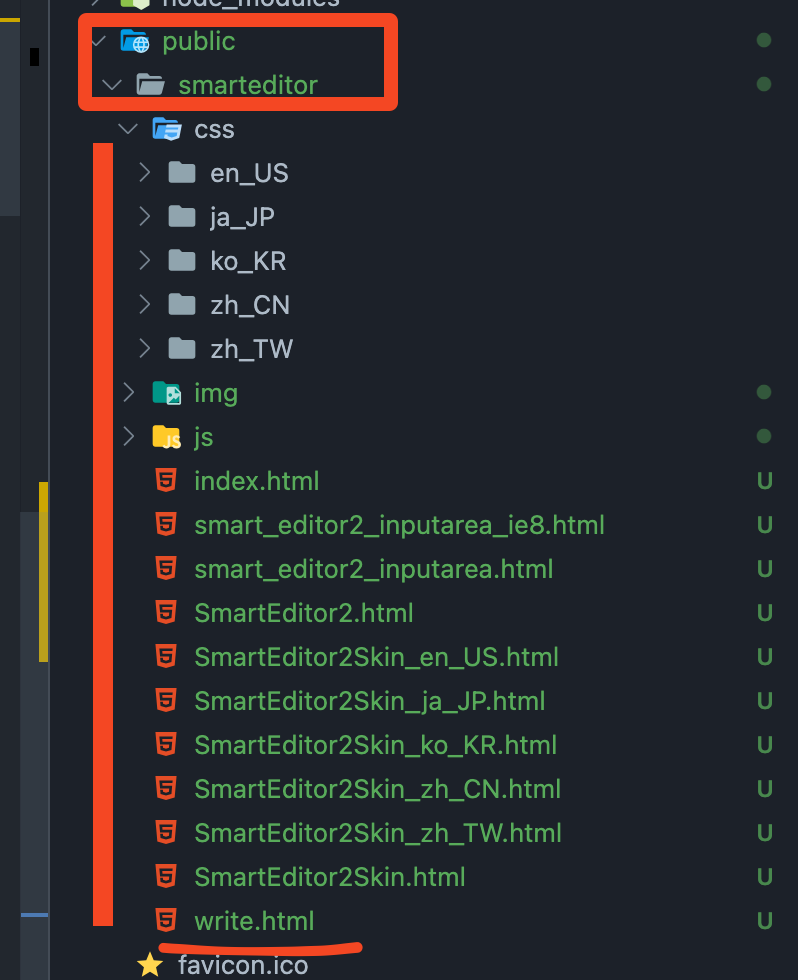Screen dimensions: 798x980
Task: Open smart_editor2_inputarea.html file
Action: (374, 569)
